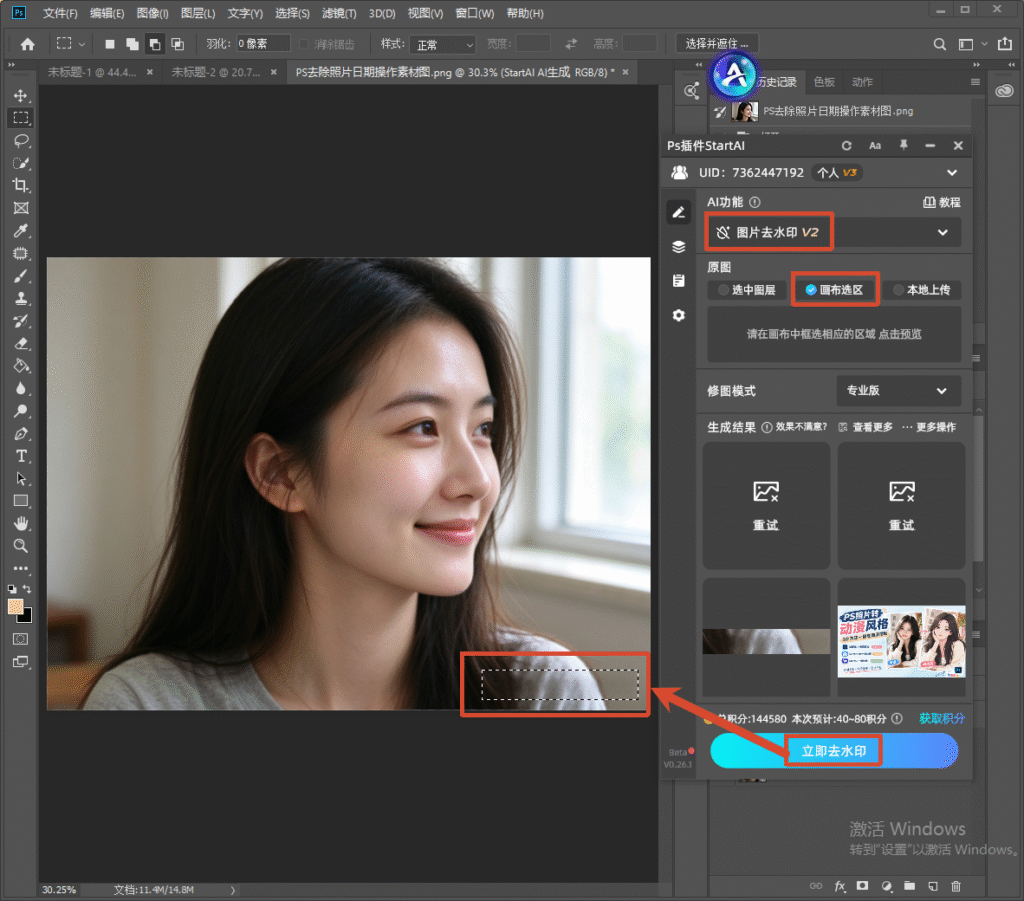
Task: Click the 获取积分 link
Action: tap(942, 719)
